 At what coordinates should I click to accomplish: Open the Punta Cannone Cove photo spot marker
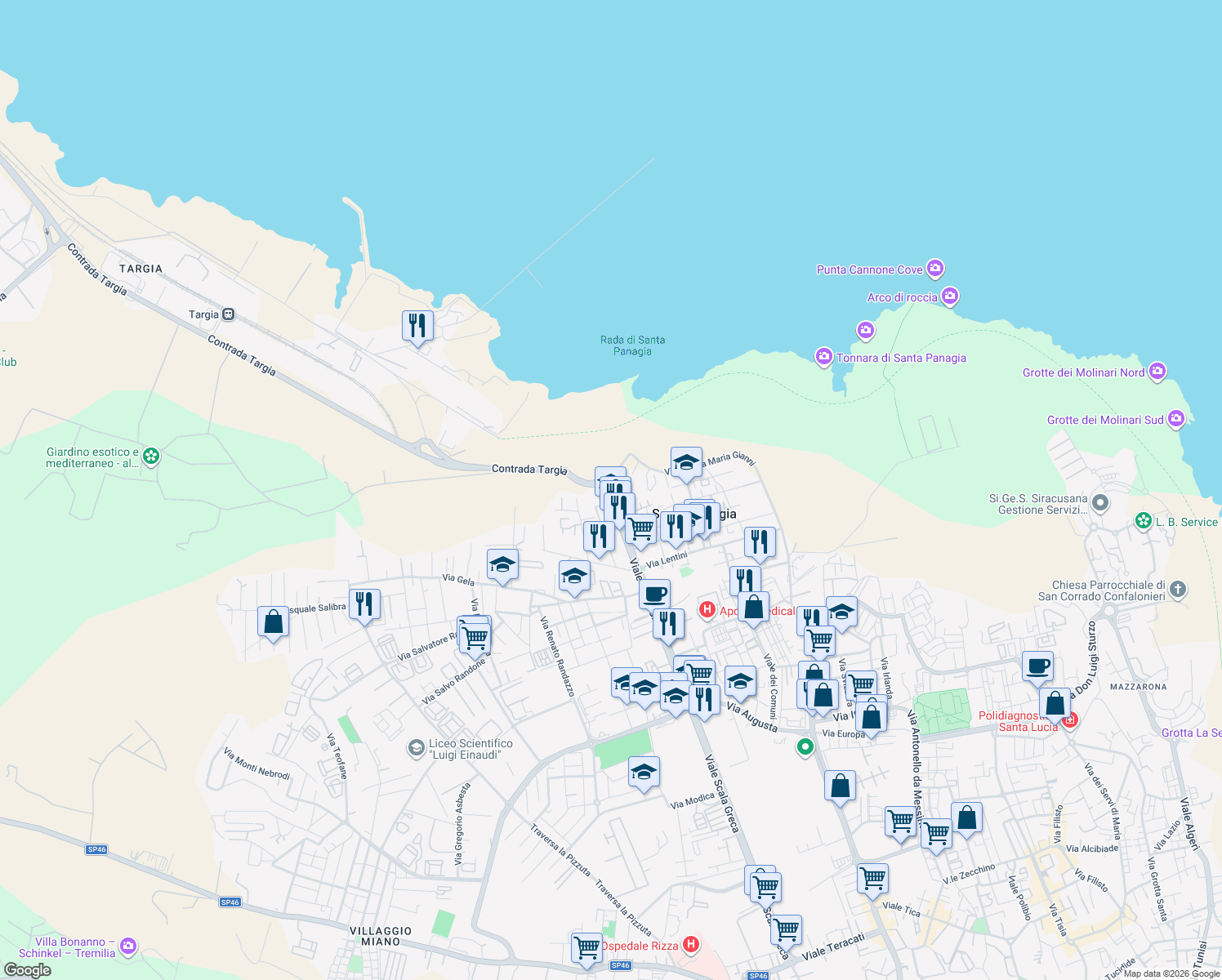point(935,269)
